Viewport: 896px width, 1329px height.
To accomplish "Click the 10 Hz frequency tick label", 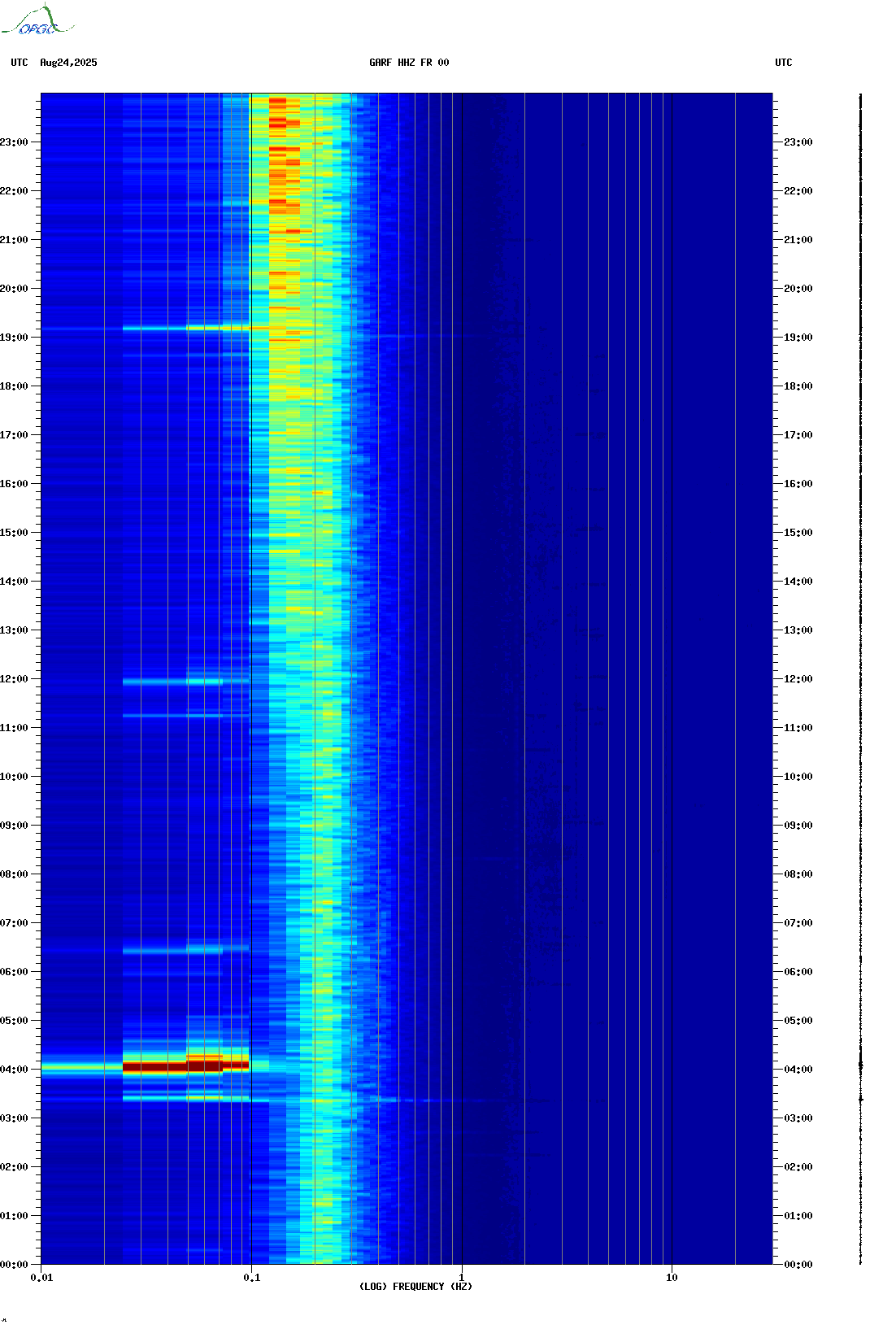I will tap(672, 1278).
